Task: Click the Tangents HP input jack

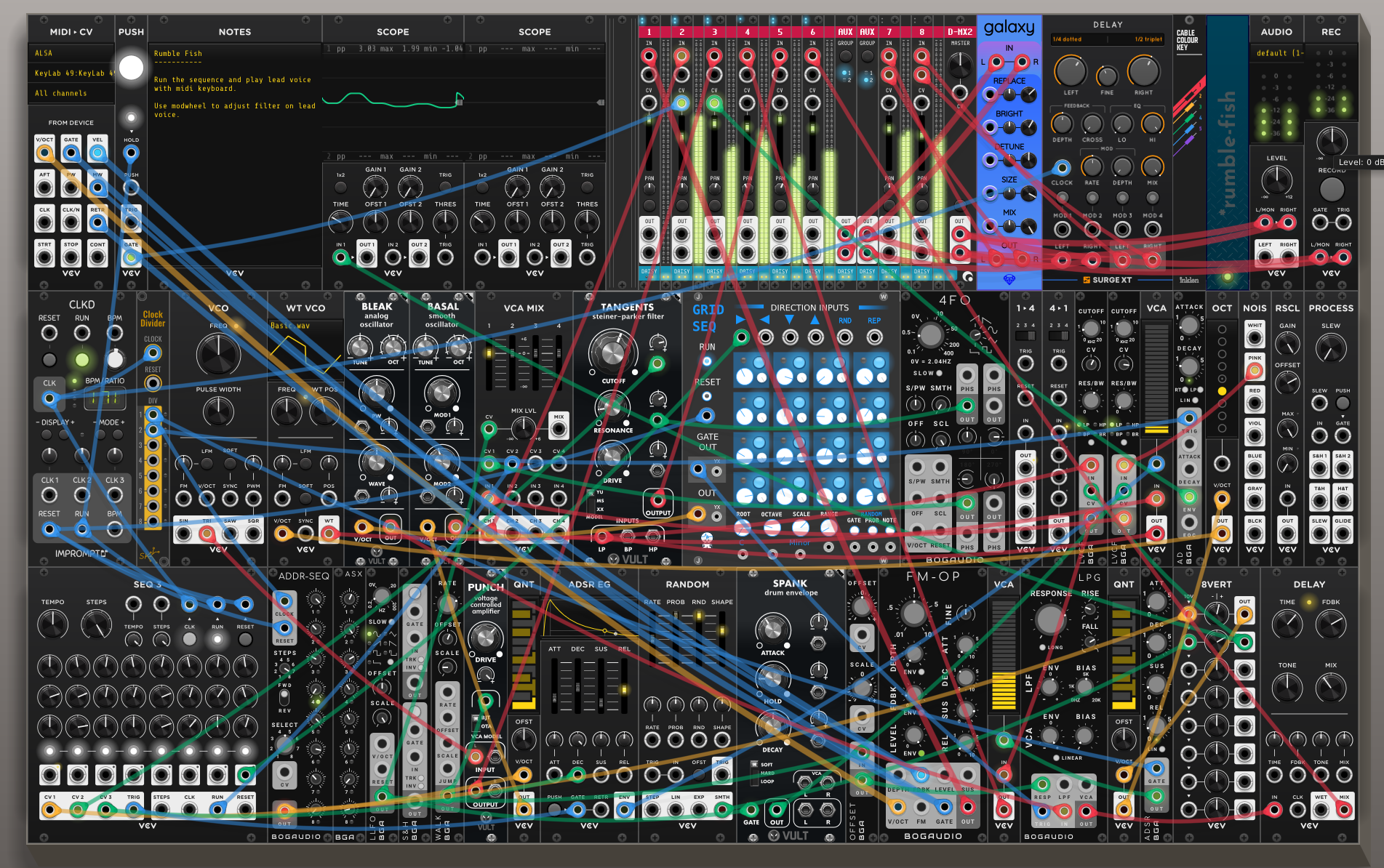Action: (653, 537)
